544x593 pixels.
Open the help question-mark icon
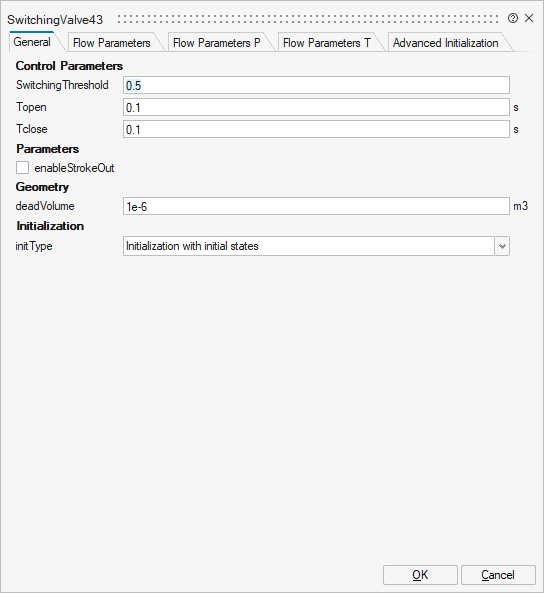(x=513, y=18)
